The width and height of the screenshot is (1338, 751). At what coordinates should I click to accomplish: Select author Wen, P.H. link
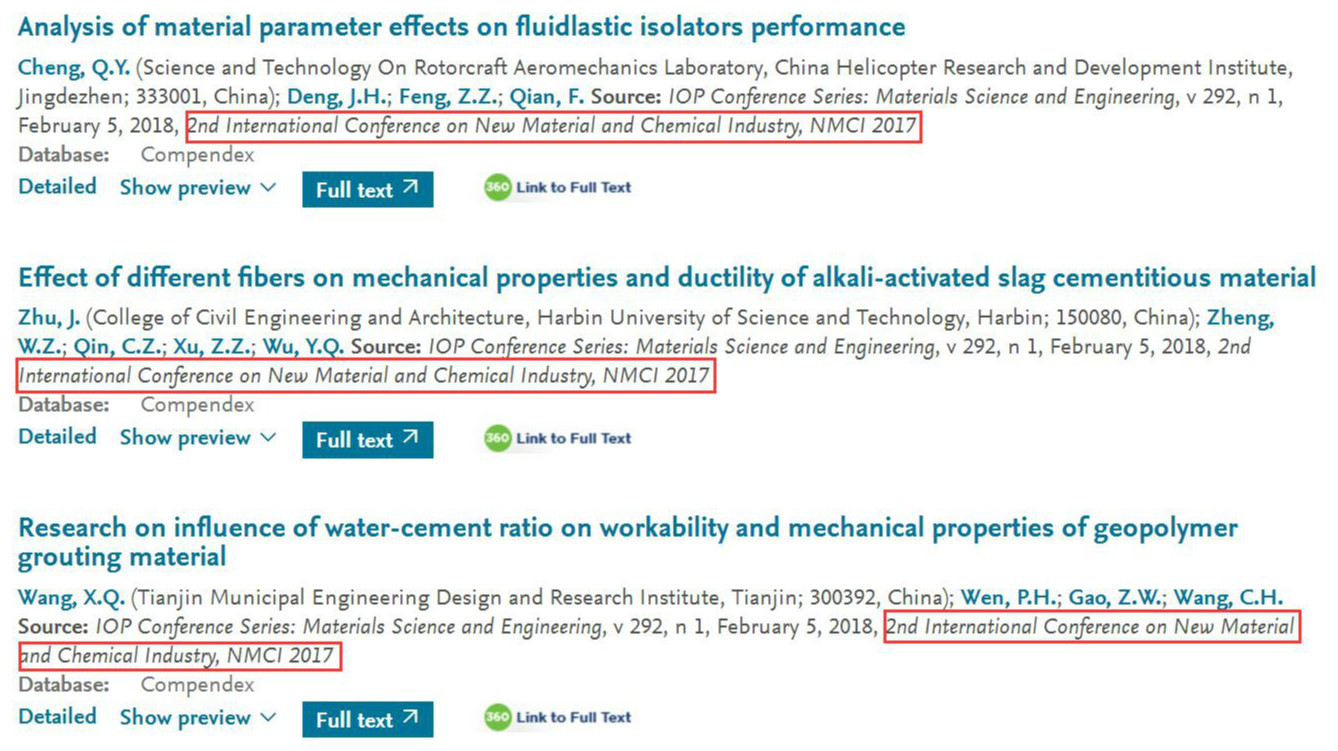pos(1010,598)
